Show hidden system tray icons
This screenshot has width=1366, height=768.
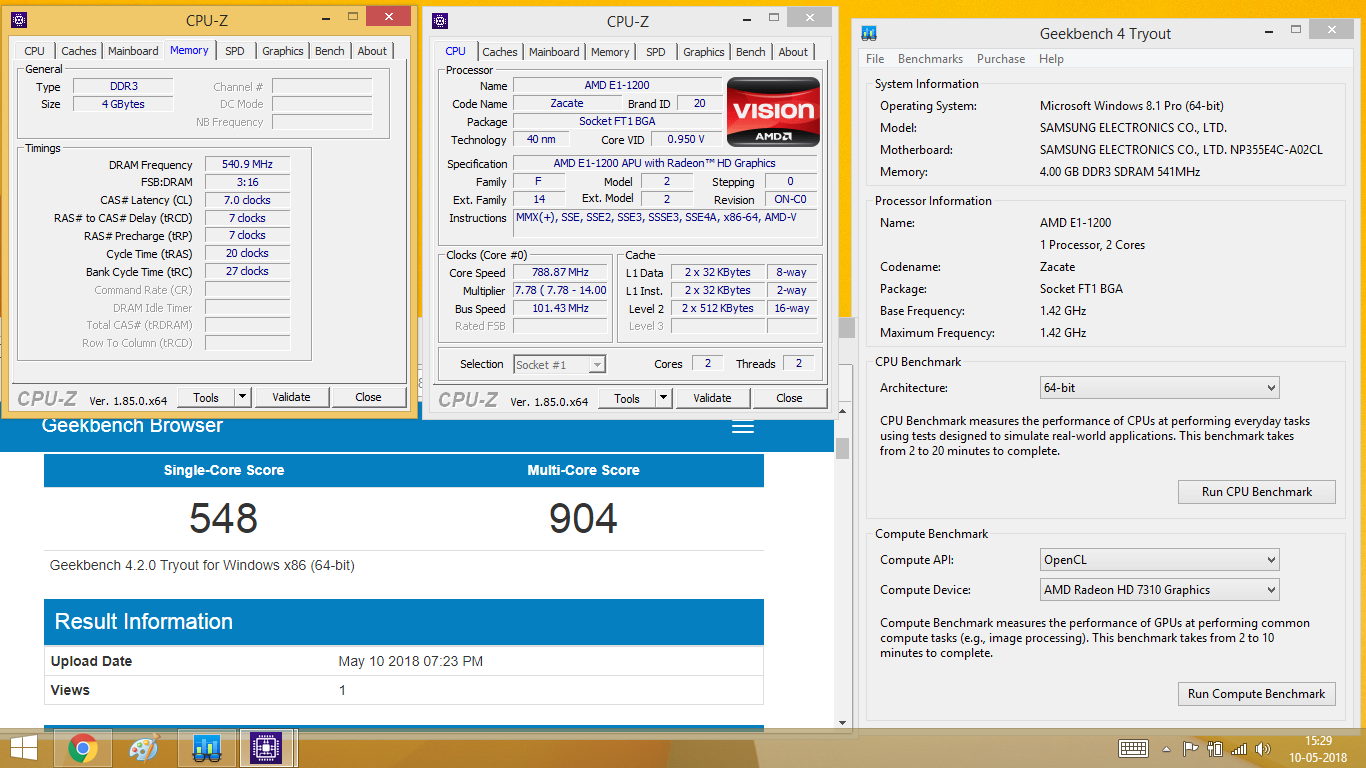tap(1166, 748)
